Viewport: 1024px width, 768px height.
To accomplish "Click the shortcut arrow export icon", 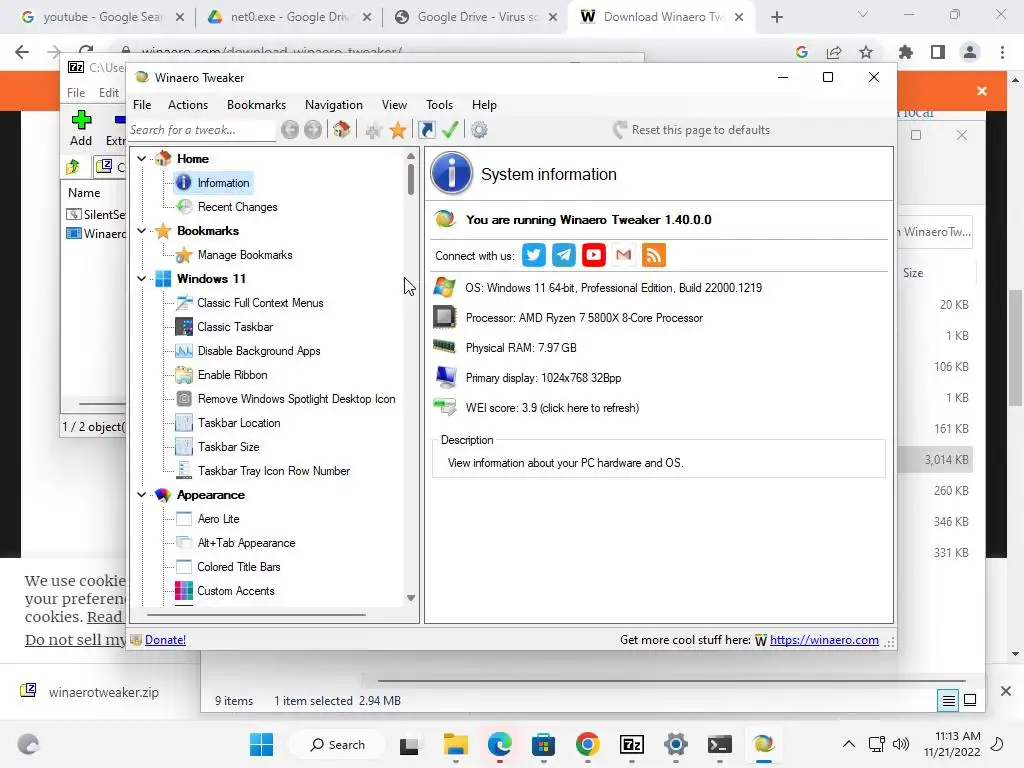I will [426, 130].
